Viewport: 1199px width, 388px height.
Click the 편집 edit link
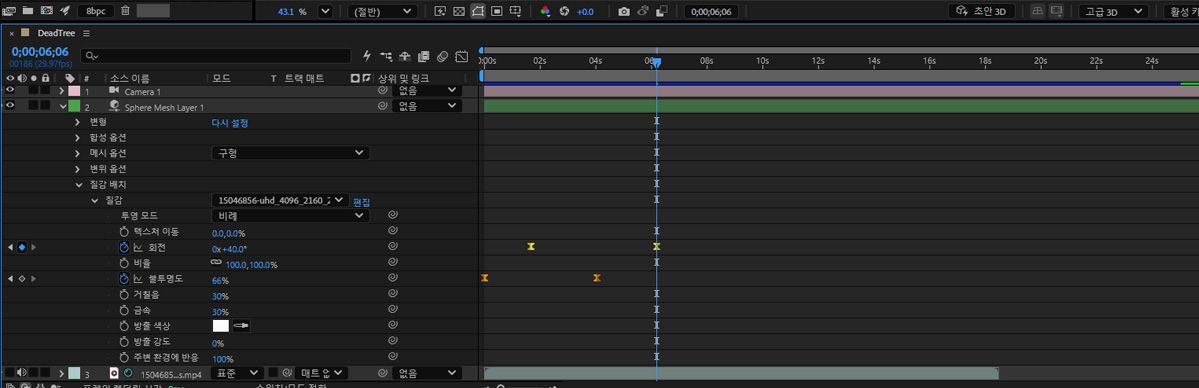(362, 202)
